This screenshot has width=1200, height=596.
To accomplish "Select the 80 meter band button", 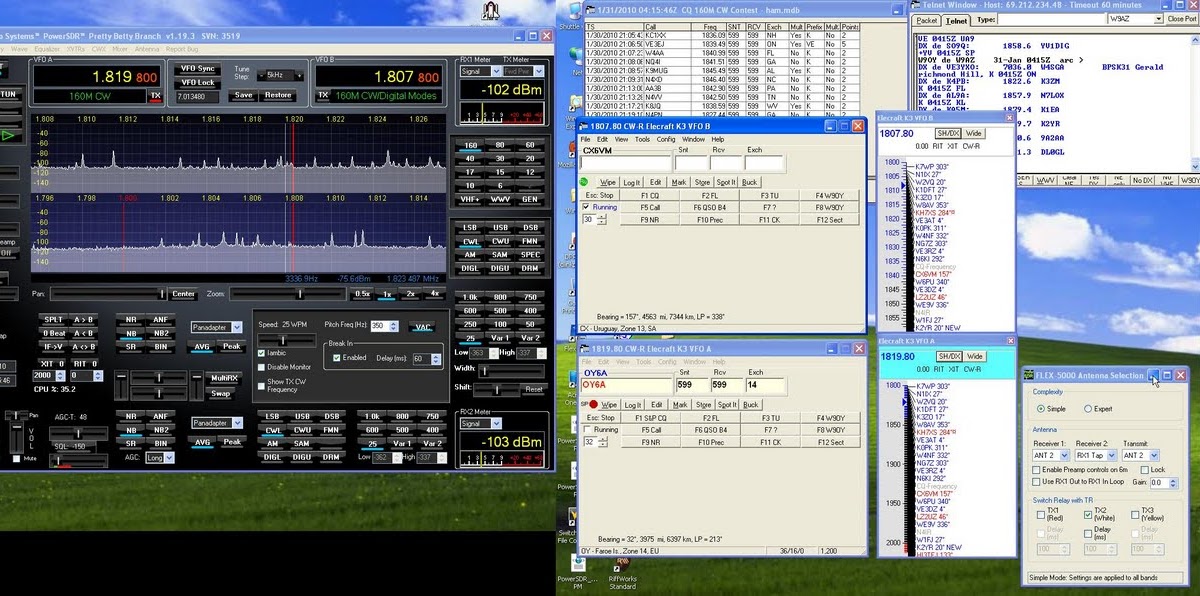I will coord(499,146).
